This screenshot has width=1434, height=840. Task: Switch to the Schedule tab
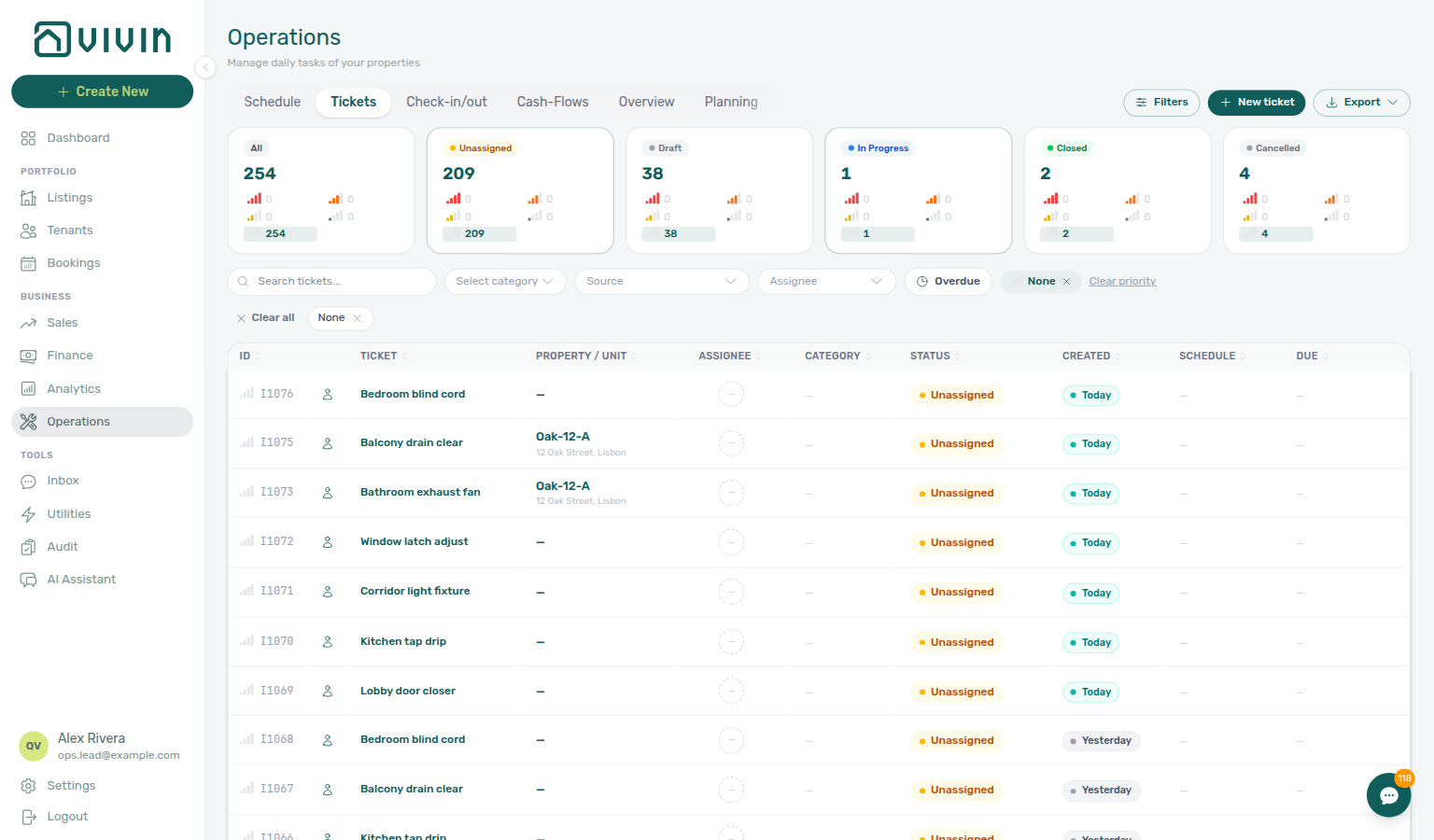pyautogui.click(x=273, y=102)
